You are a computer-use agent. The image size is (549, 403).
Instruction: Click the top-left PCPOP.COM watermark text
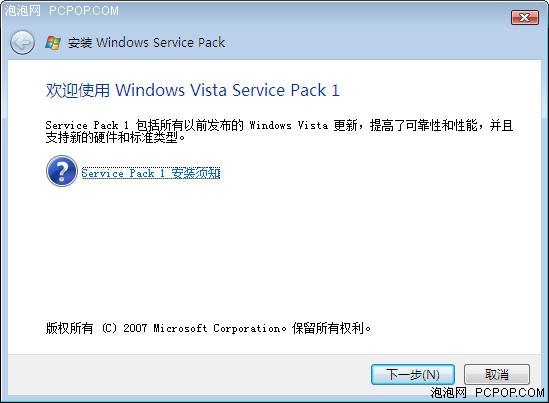84,11
